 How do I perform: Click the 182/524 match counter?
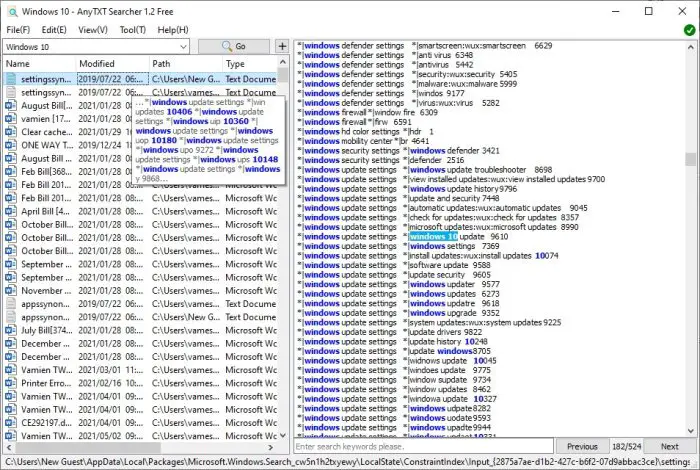pyautogui.click(x=626, y=446)
